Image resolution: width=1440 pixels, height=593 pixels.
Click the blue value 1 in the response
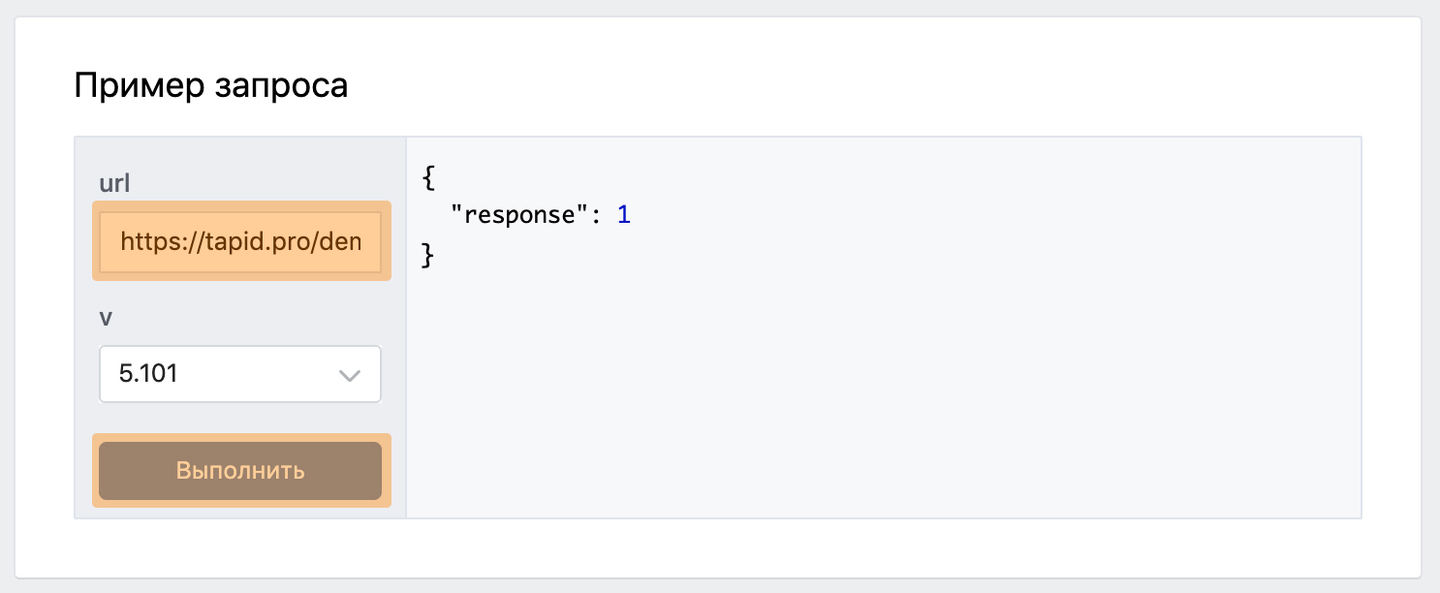click(623, 215)
